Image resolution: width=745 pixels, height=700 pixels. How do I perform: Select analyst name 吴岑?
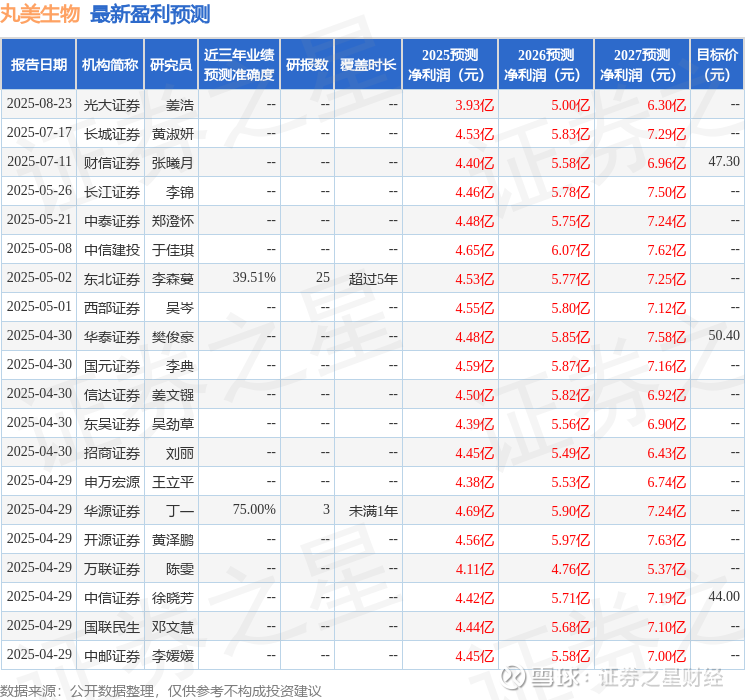click(x=180, y=308)
